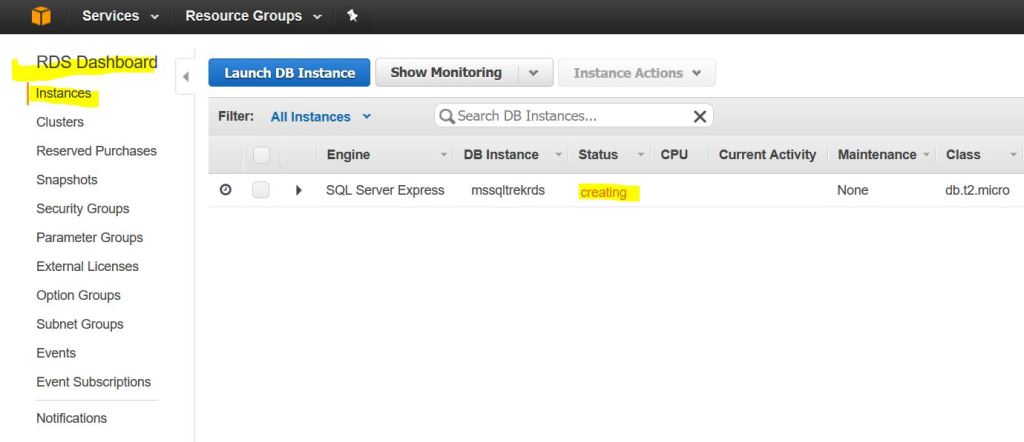Toggle the select-all checkbox in header
The width and height of the screenshot is (1024, 442).
click(x=261, y=155)
